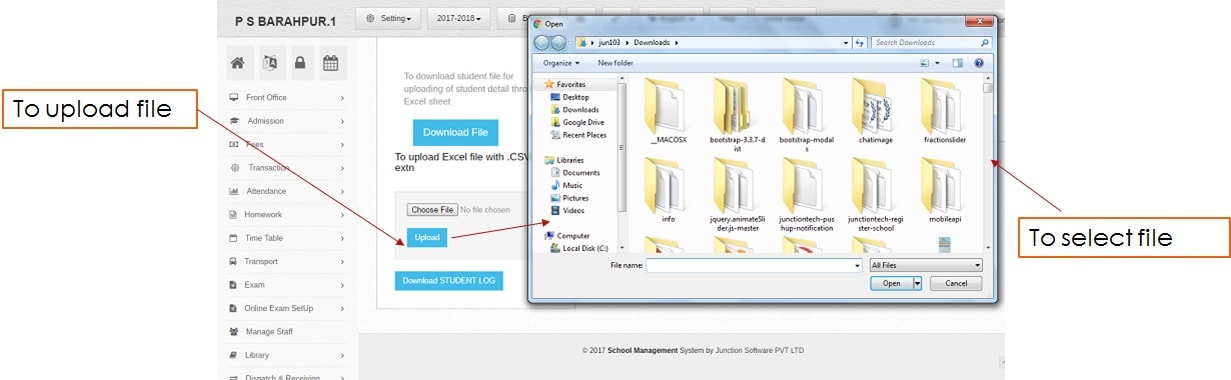
Task: Click the file list vertical scrollbar
Action: click(988, 165)
